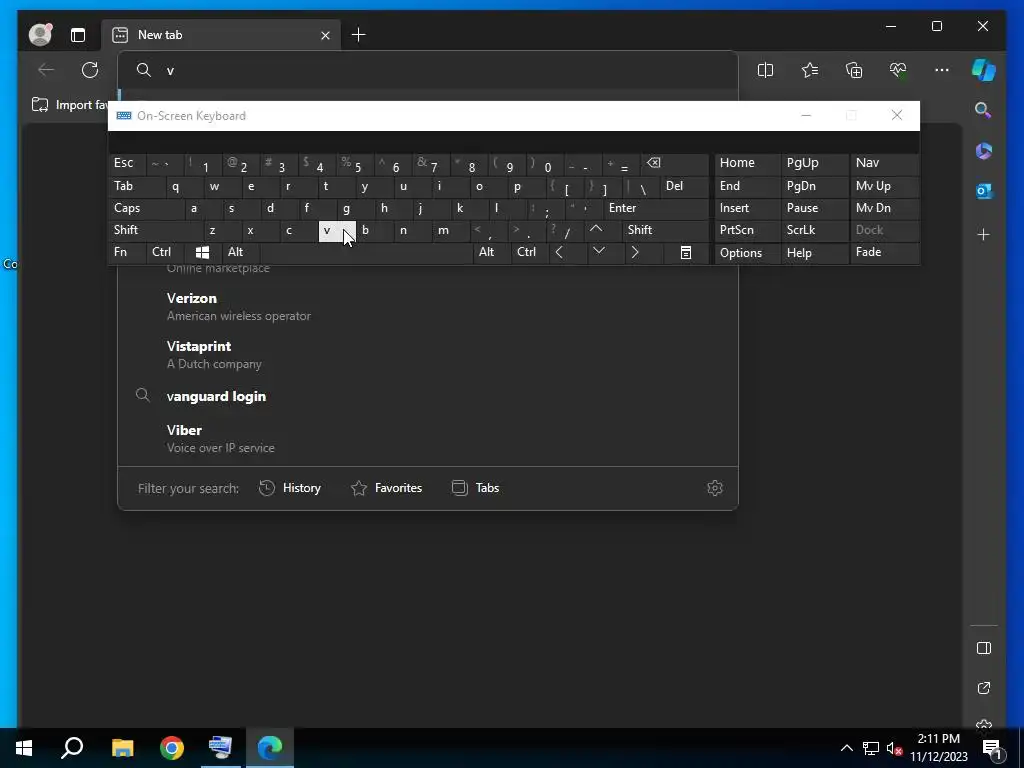Select the Vistaprint suggestion
Viewport: 1024px width, 768px height.
pyautogui.click(x=428, y=355)
